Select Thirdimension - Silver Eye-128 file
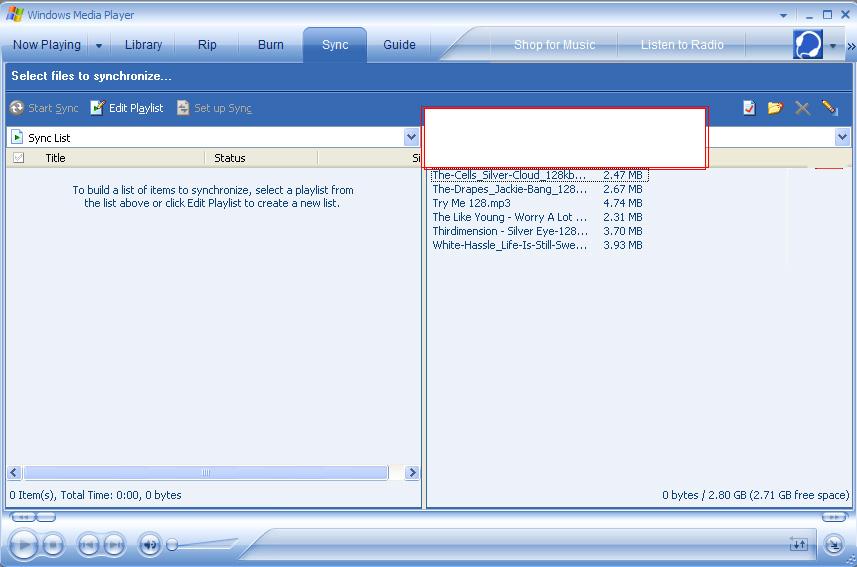Image resolution: width=857 pixels, height=567 pixels. pos(538,231)
